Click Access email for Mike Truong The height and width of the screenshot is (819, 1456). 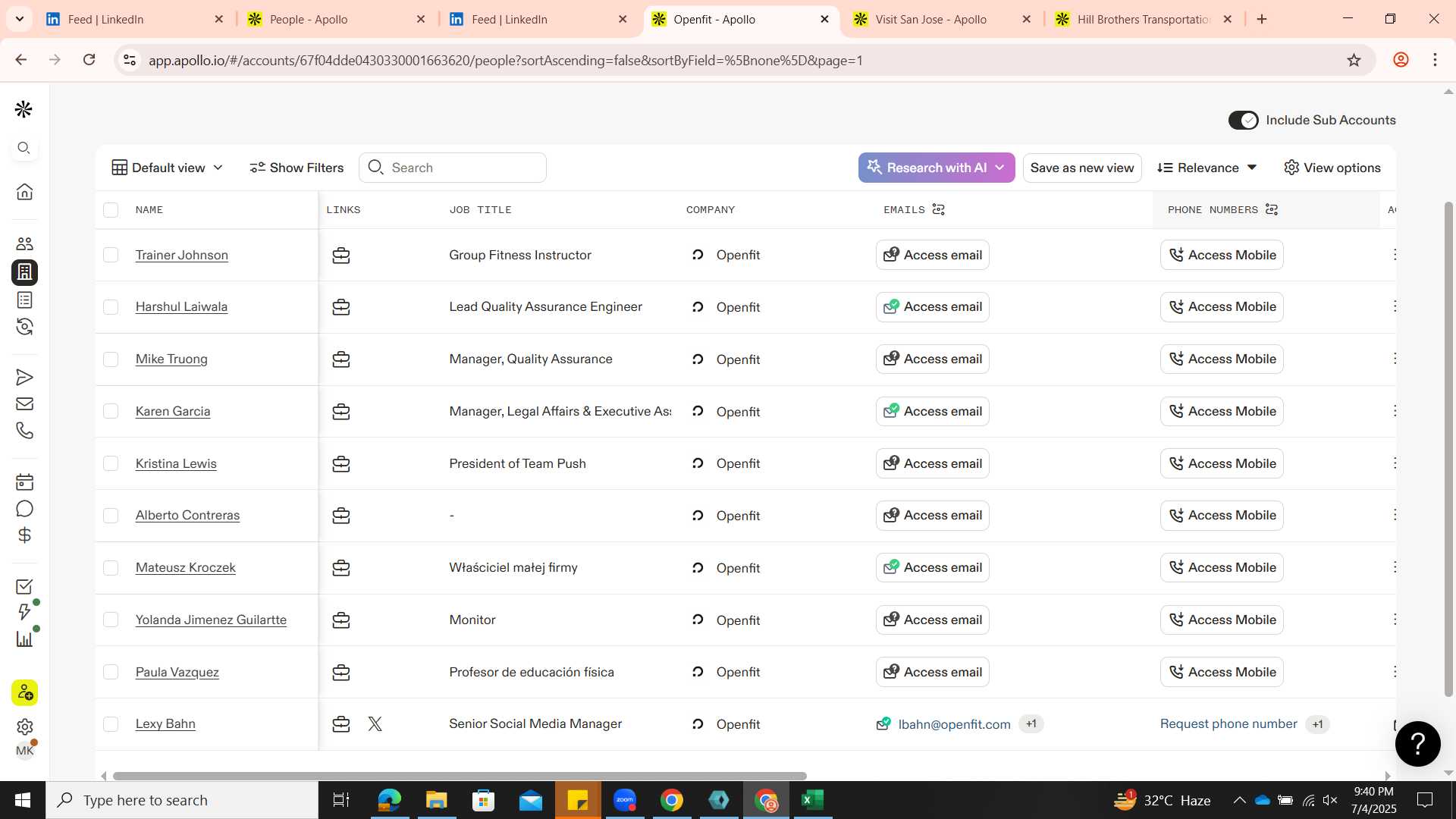pos(933,359)
